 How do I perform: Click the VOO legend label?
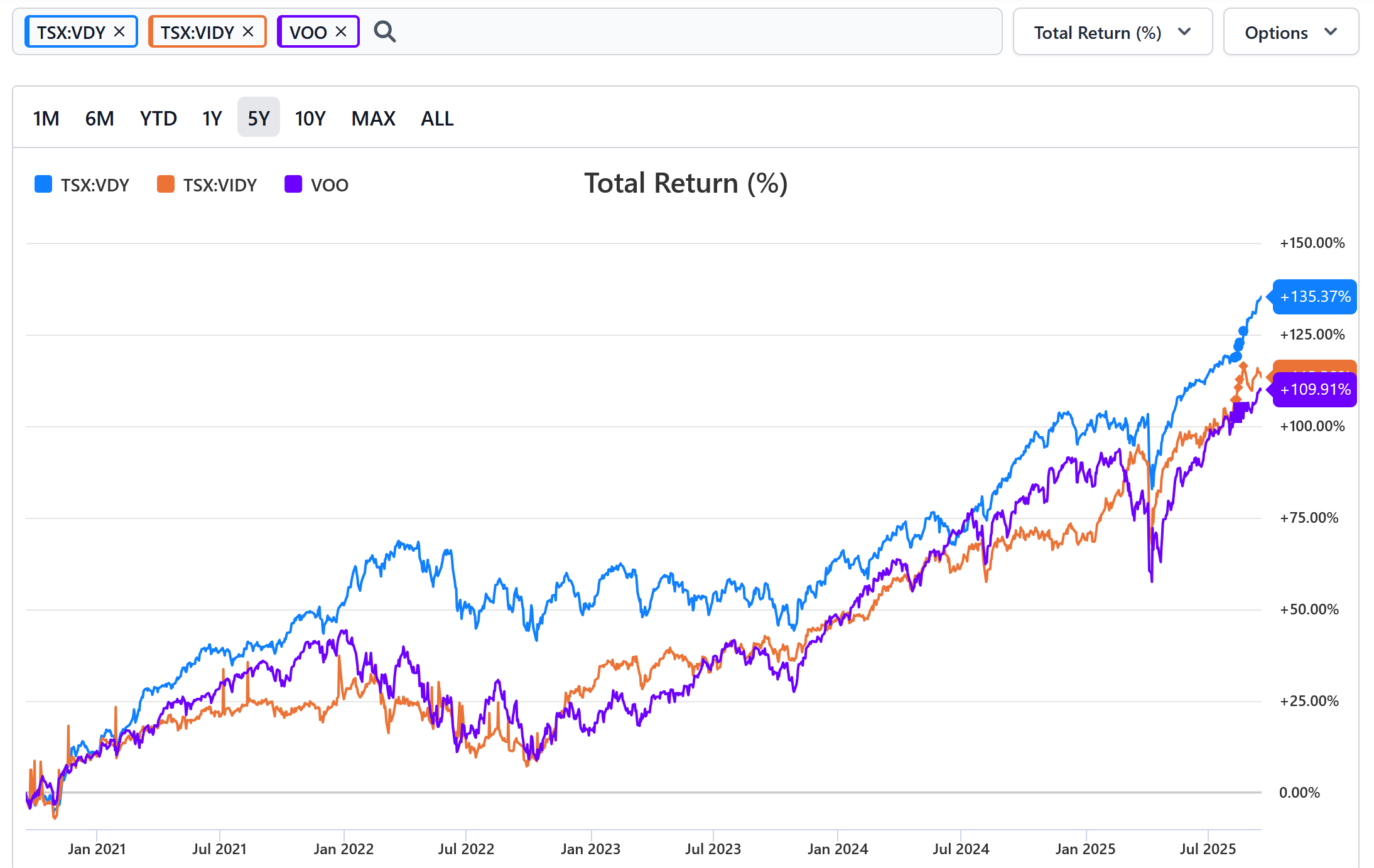330,185
